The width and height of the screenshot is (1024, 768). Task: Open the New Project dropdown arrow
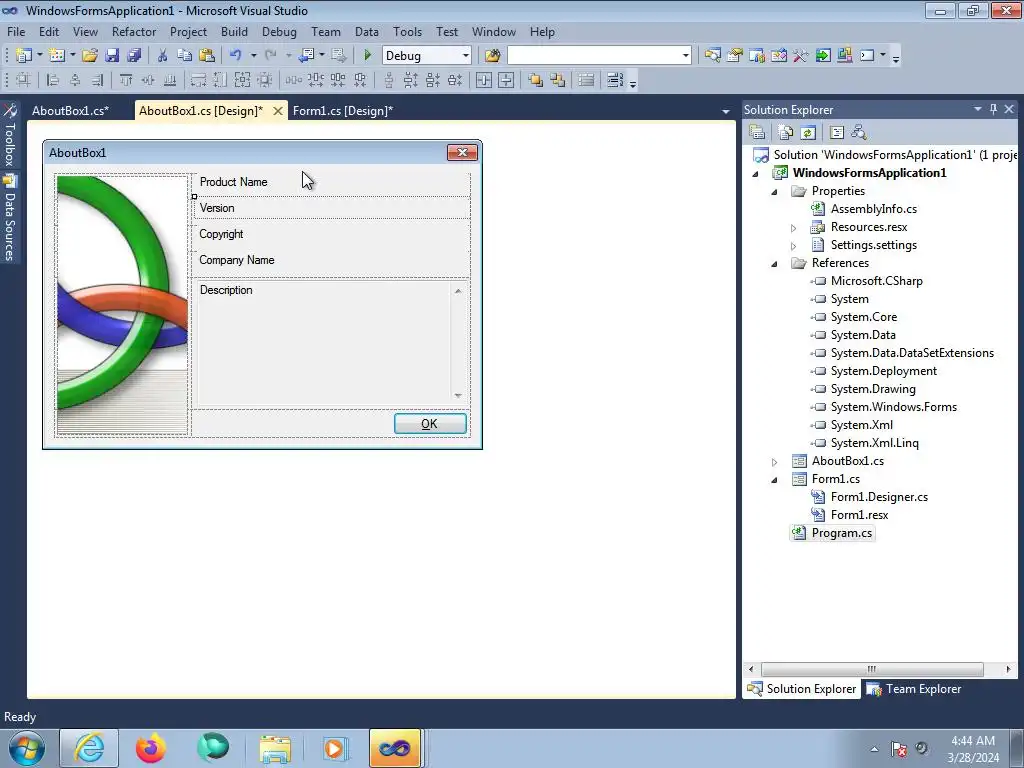(x=39, y=56)
